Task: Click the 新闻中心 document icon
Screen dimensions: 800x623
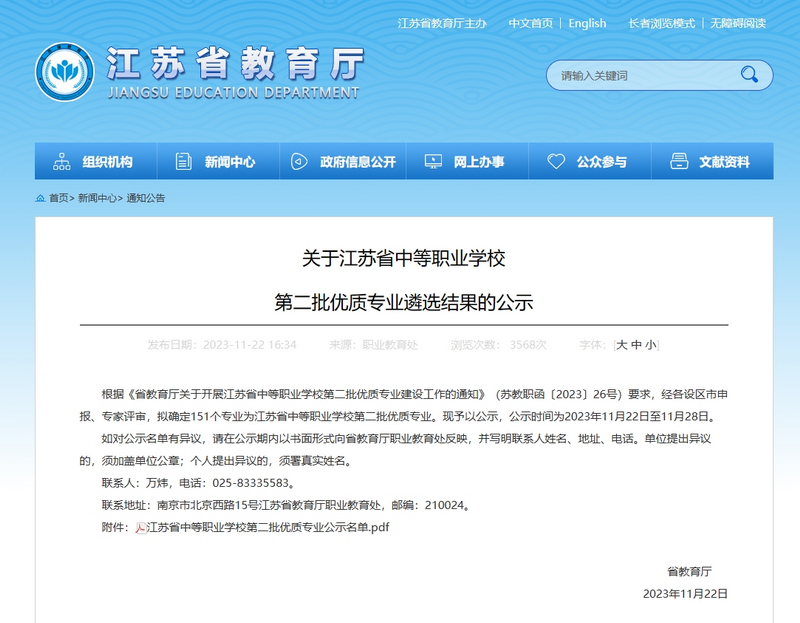Action: (182, 159)
